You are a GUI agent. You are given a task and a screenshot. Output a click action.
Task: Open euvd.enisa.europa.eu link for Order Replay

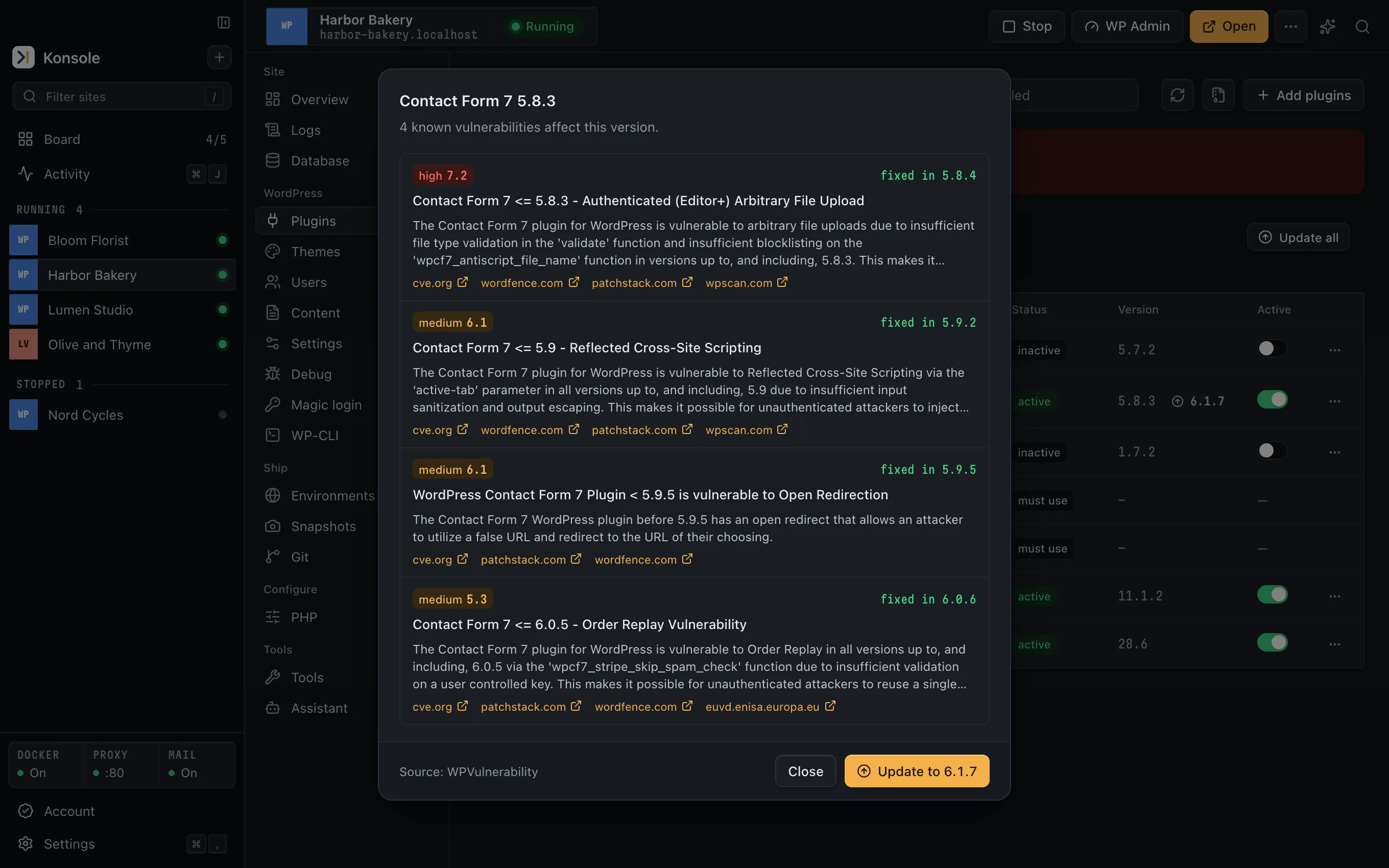click(770, 707)
